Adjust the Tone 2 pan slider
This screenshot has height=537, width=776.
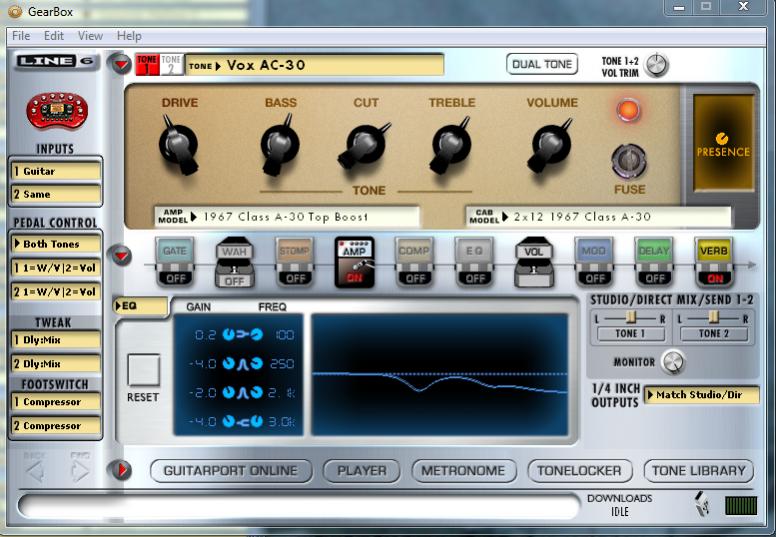click(713, 318)
